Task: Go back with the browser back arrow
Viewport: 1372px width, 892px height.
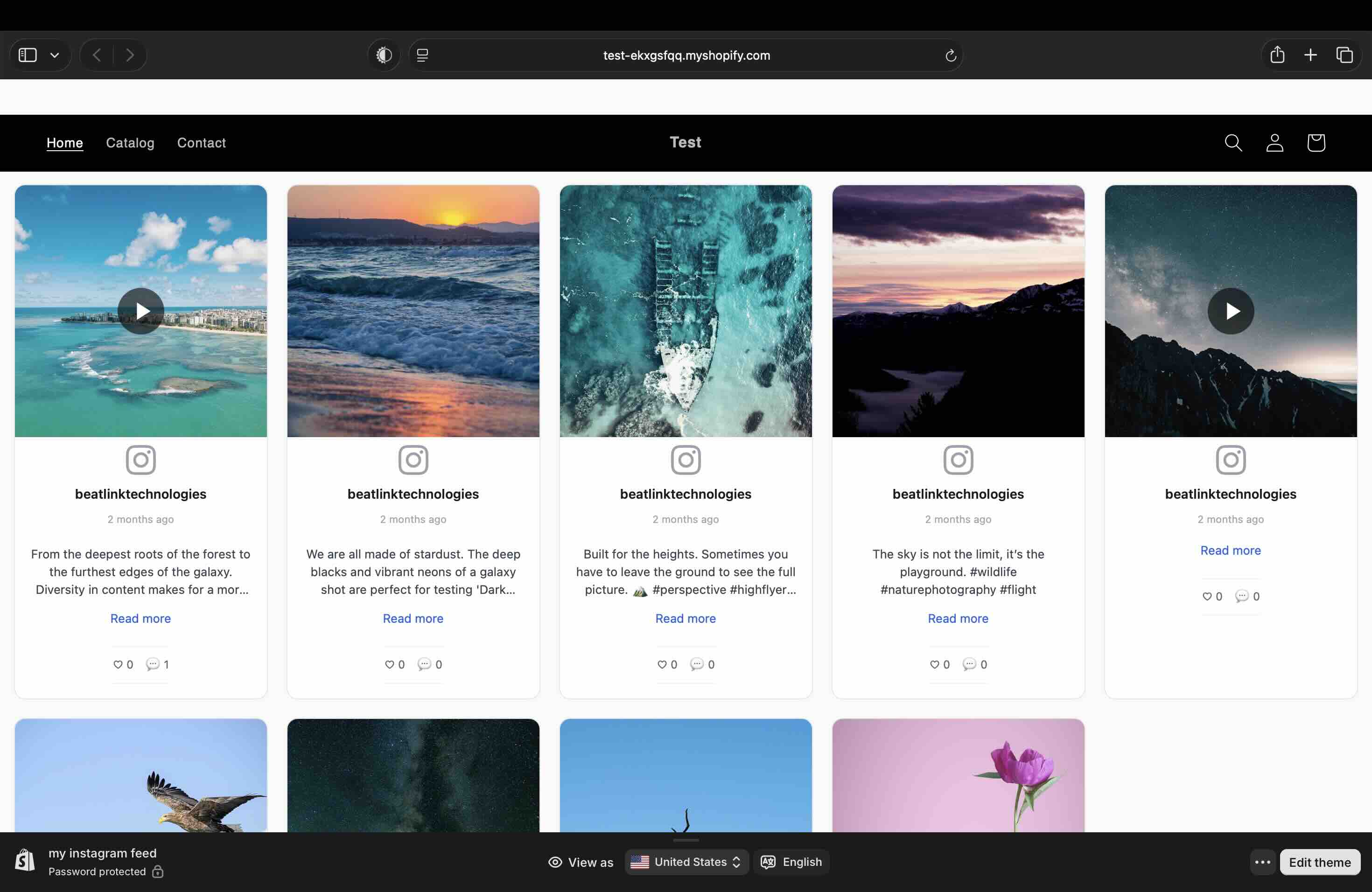Action: click(97, 56)
